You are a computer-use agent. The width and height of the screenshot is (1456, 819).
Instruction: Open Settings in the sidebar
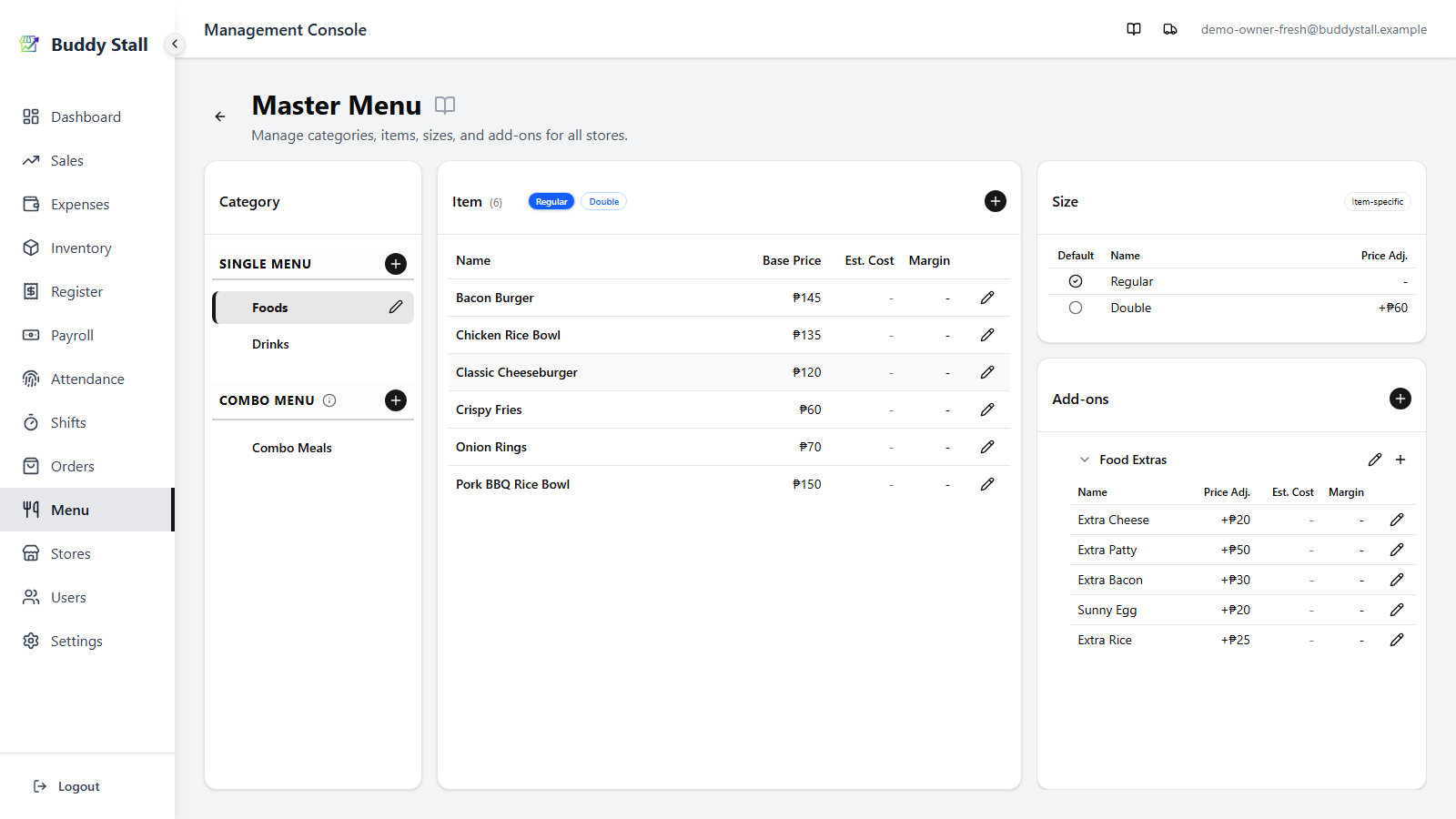[87, 641]
